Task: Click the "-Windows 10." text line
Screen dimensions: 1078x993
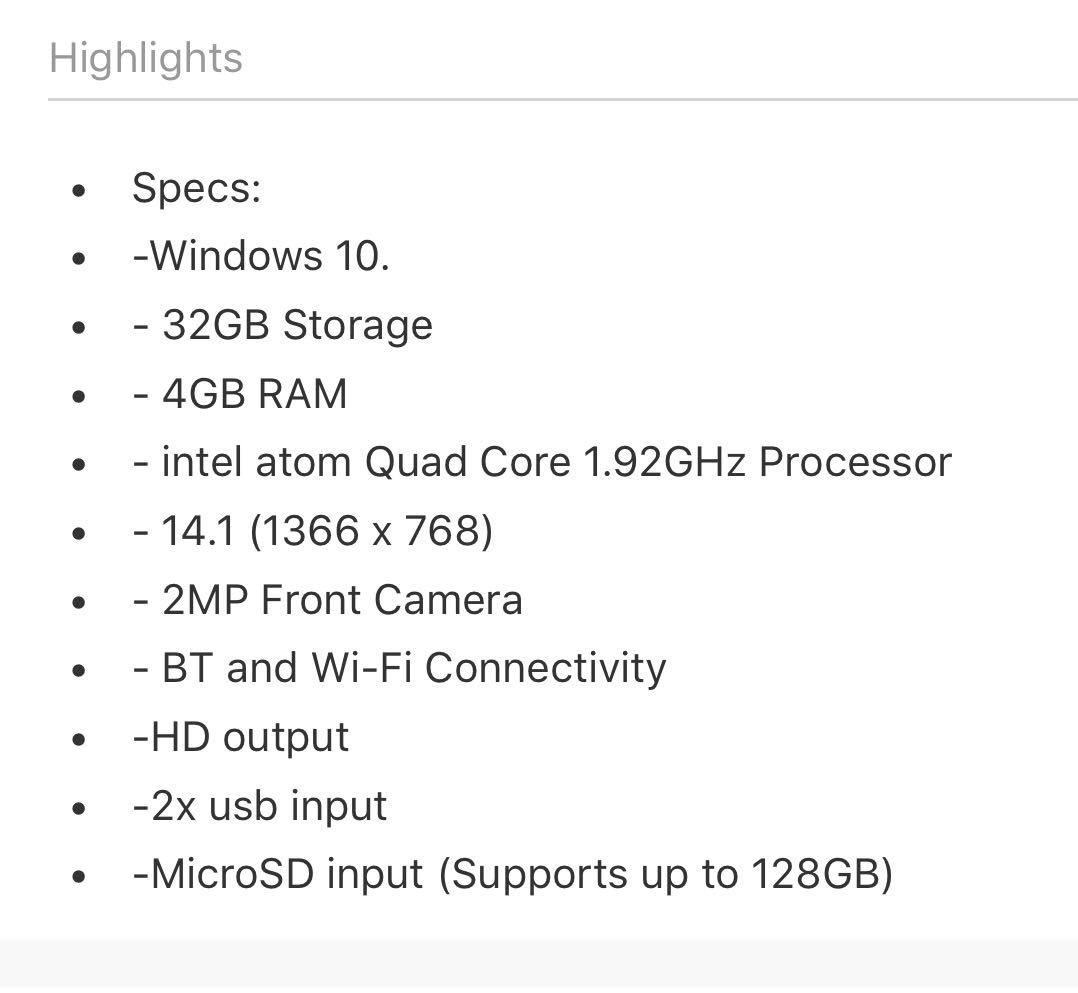Action: point(260,256)
